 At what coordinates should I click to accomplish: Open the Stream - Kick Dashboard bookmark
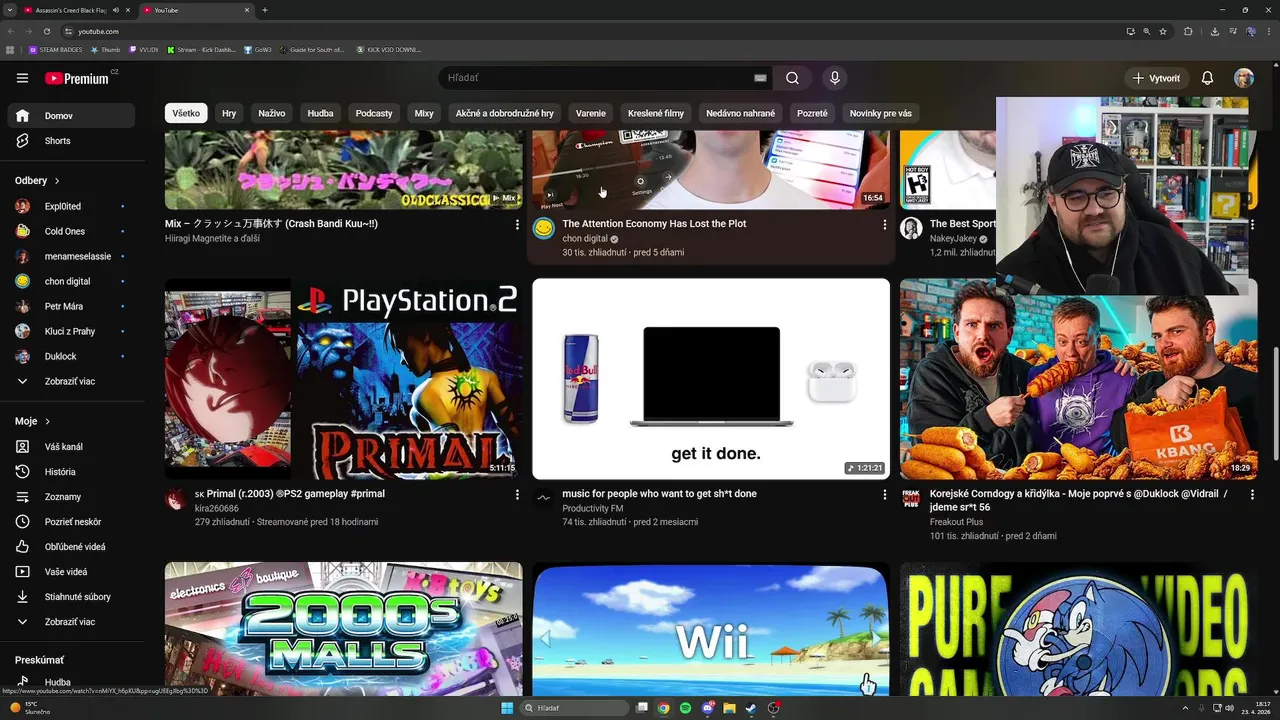202,49
